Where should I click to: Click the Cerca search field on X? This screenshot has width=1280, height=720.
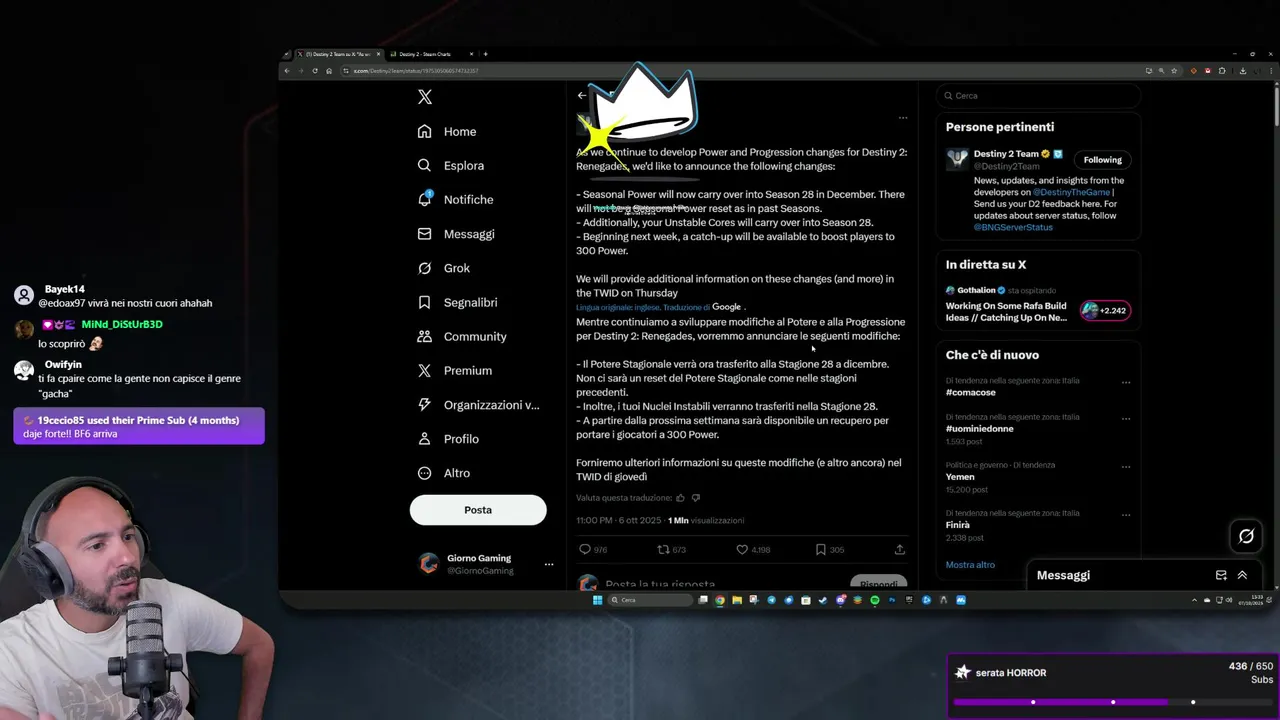pyautogui.click(x=1040, y=96)
